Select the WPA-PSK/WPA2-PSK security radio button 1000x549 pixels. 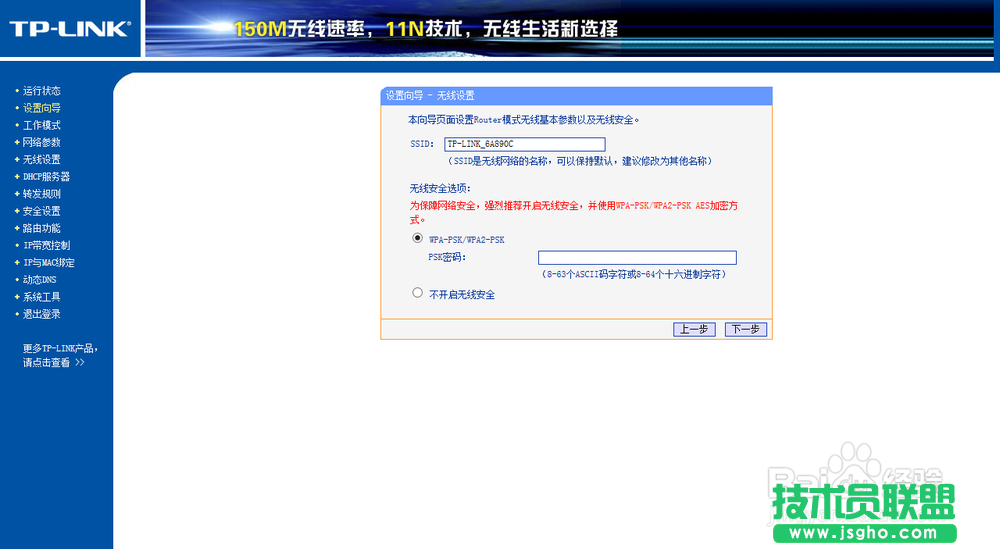(x=418, y=238)
